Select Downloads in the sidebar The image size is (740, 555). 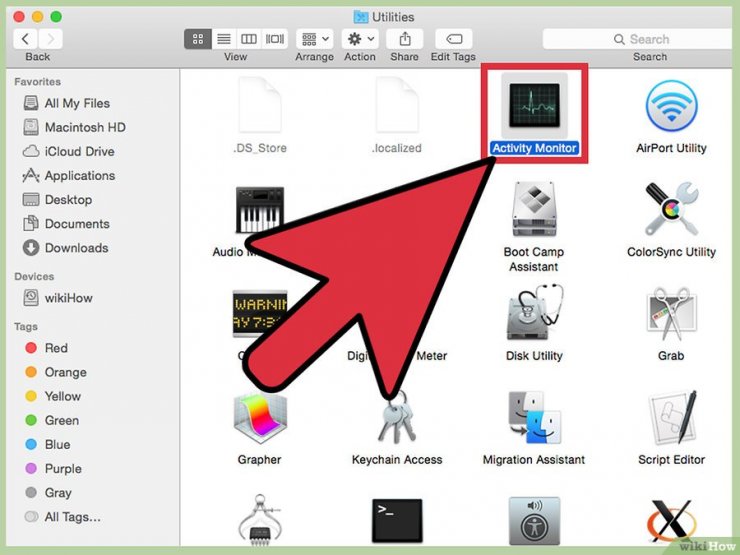[x=76, y=248]
